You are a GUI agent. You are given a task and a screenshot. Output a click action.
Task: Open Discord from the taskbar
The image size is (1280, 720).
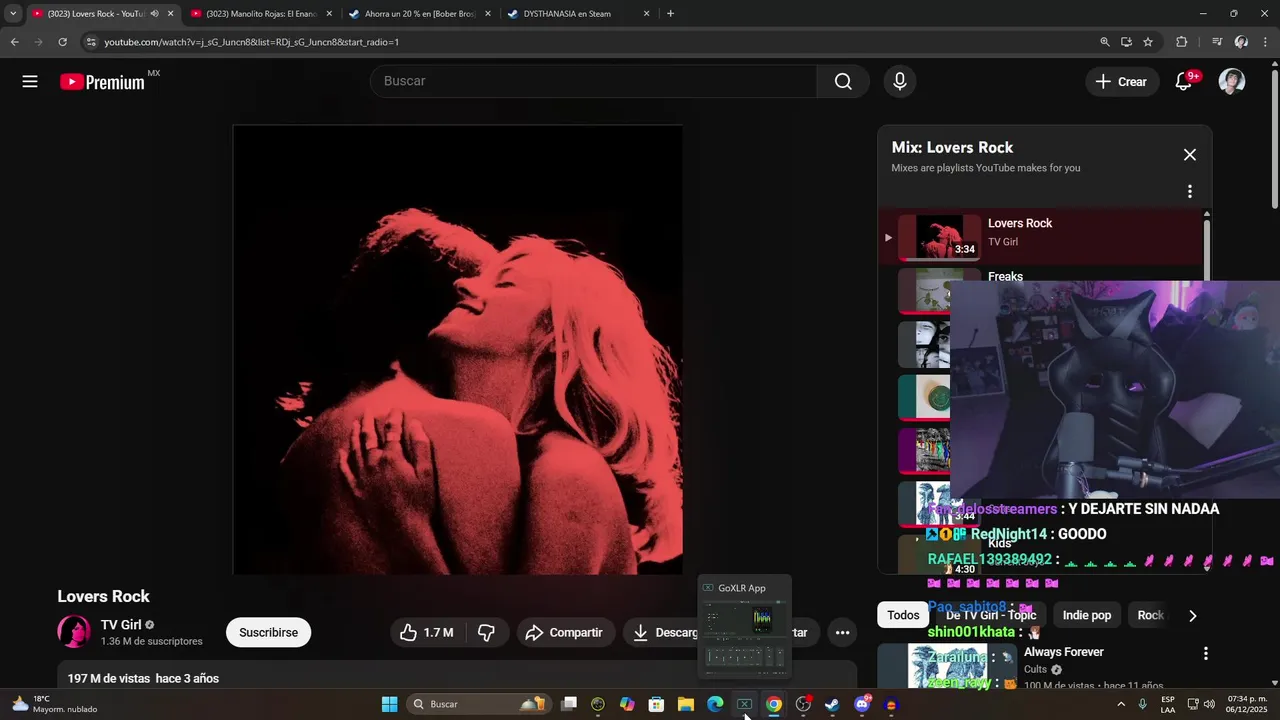pyautogui.click(x=862, y=704)
